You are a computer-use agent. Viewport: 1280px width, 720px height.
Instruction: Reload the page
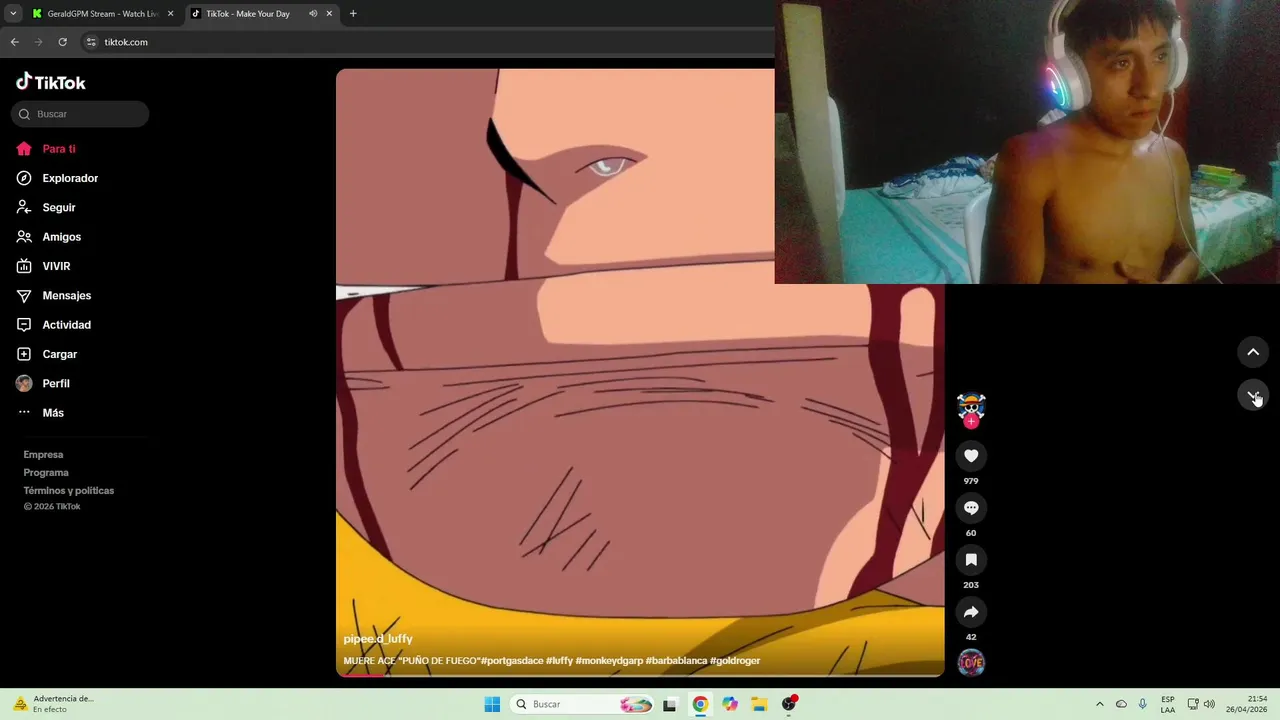pyautogui.click(x=62, y=42)
